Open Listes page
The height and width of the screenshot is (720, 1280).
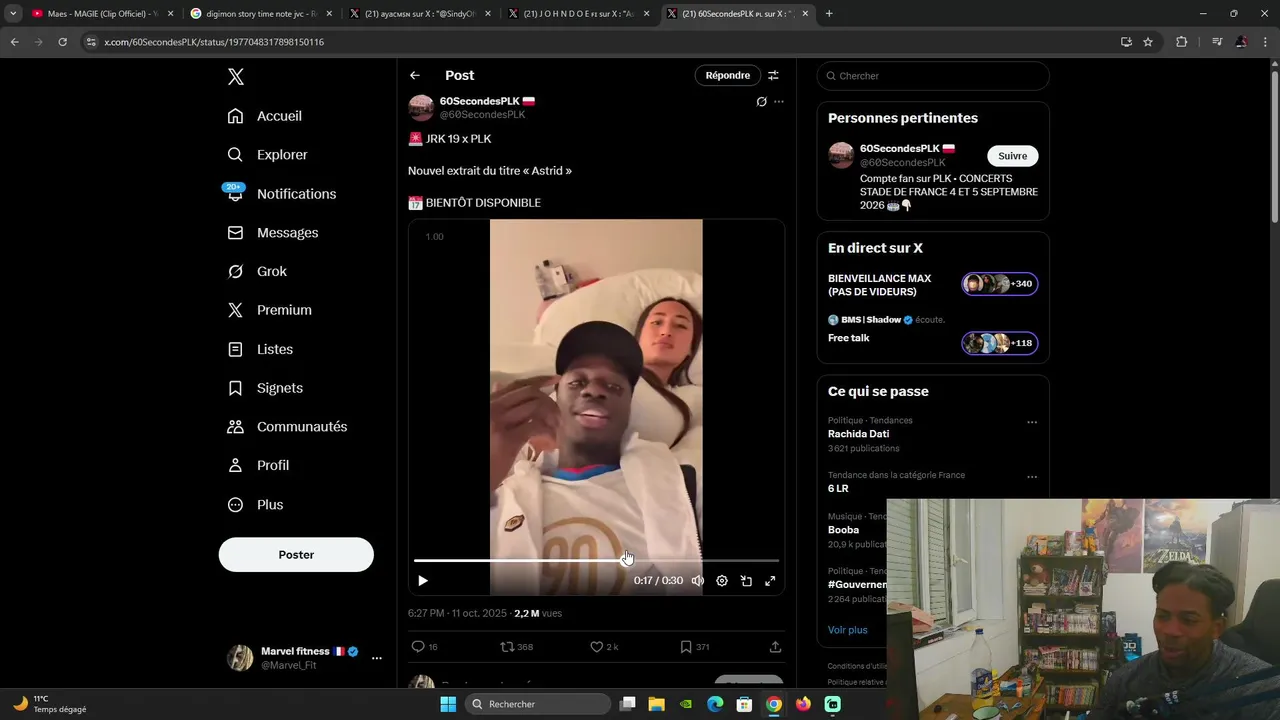[x=260, y=349]
